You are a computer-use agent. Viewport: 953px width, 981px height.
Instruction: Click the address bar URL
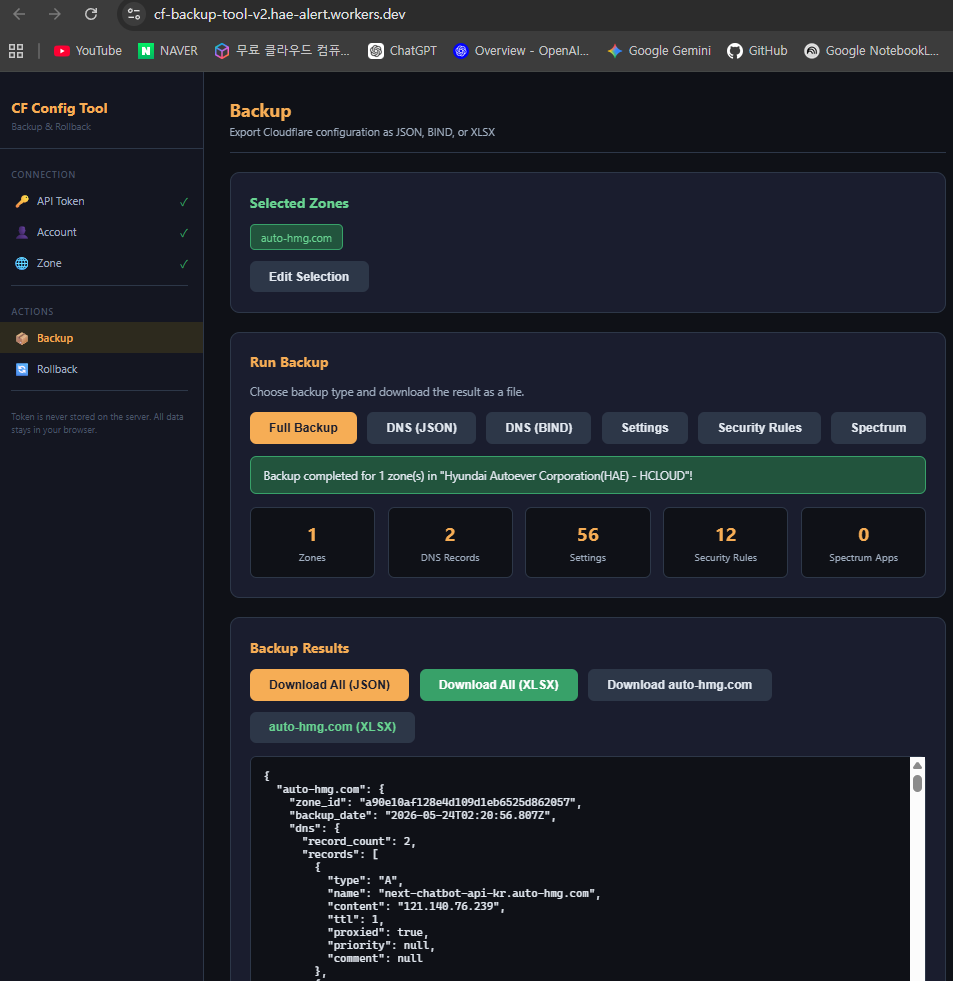pyautogui.click(x=280, y=14)
